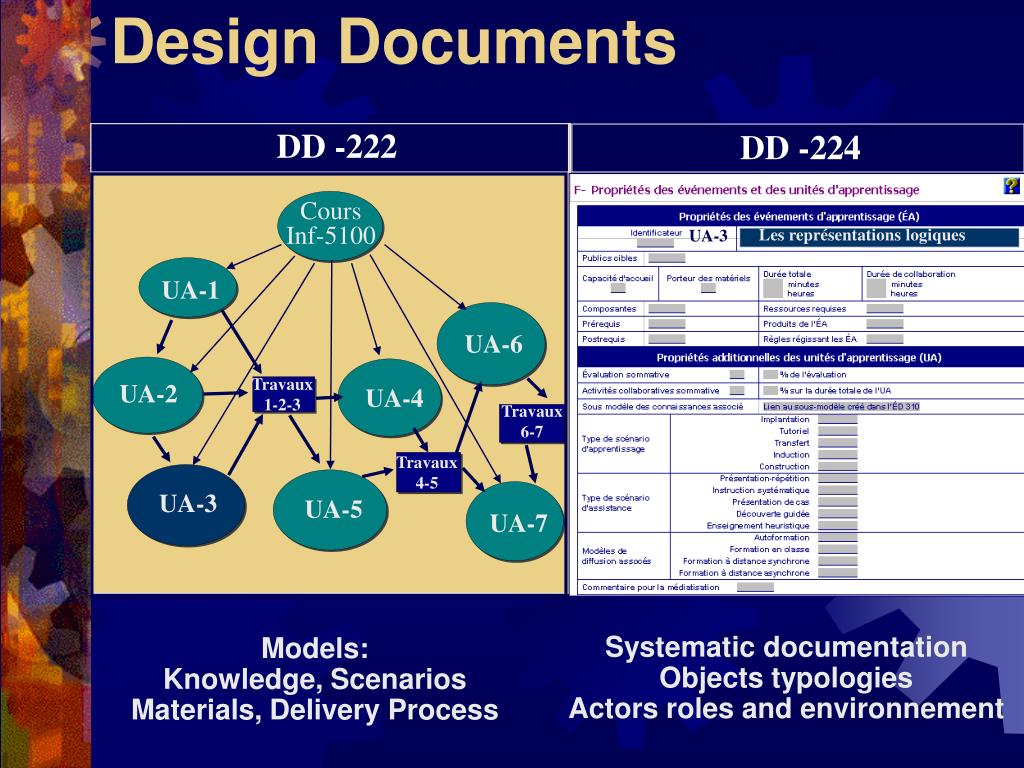
Task: Click the Instruction systématique field
Action: pyautogui.click(x=838, y=490)
